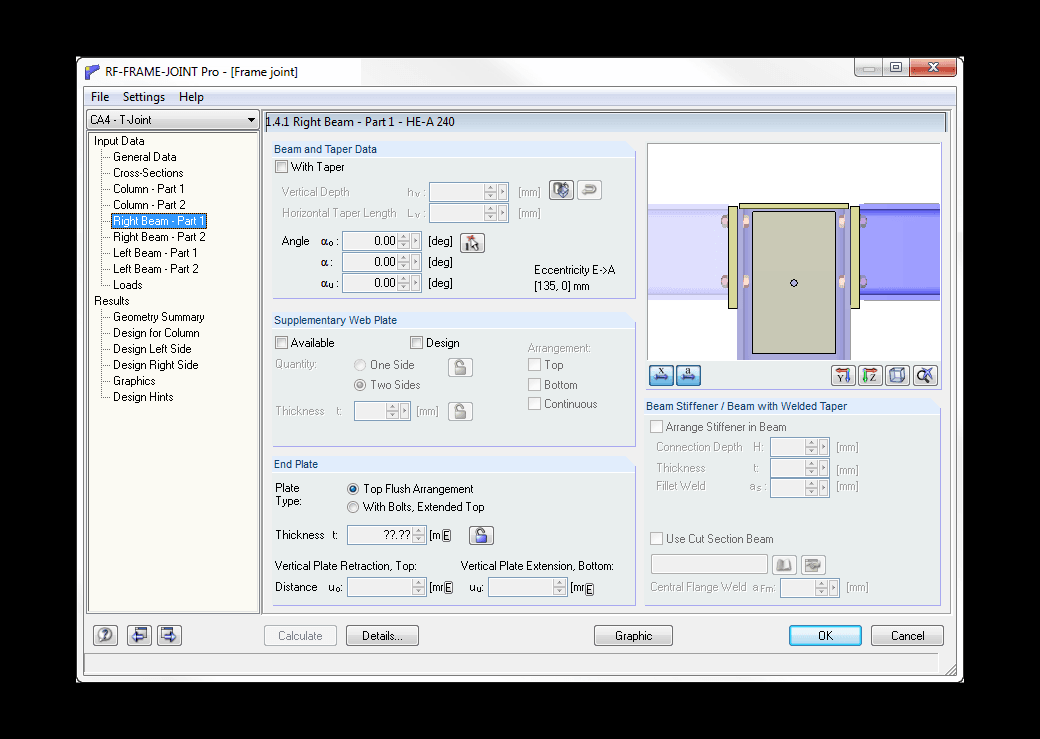Select With Bolts, Extended Top radio button

pyautogui.click(x=353, y=507)
